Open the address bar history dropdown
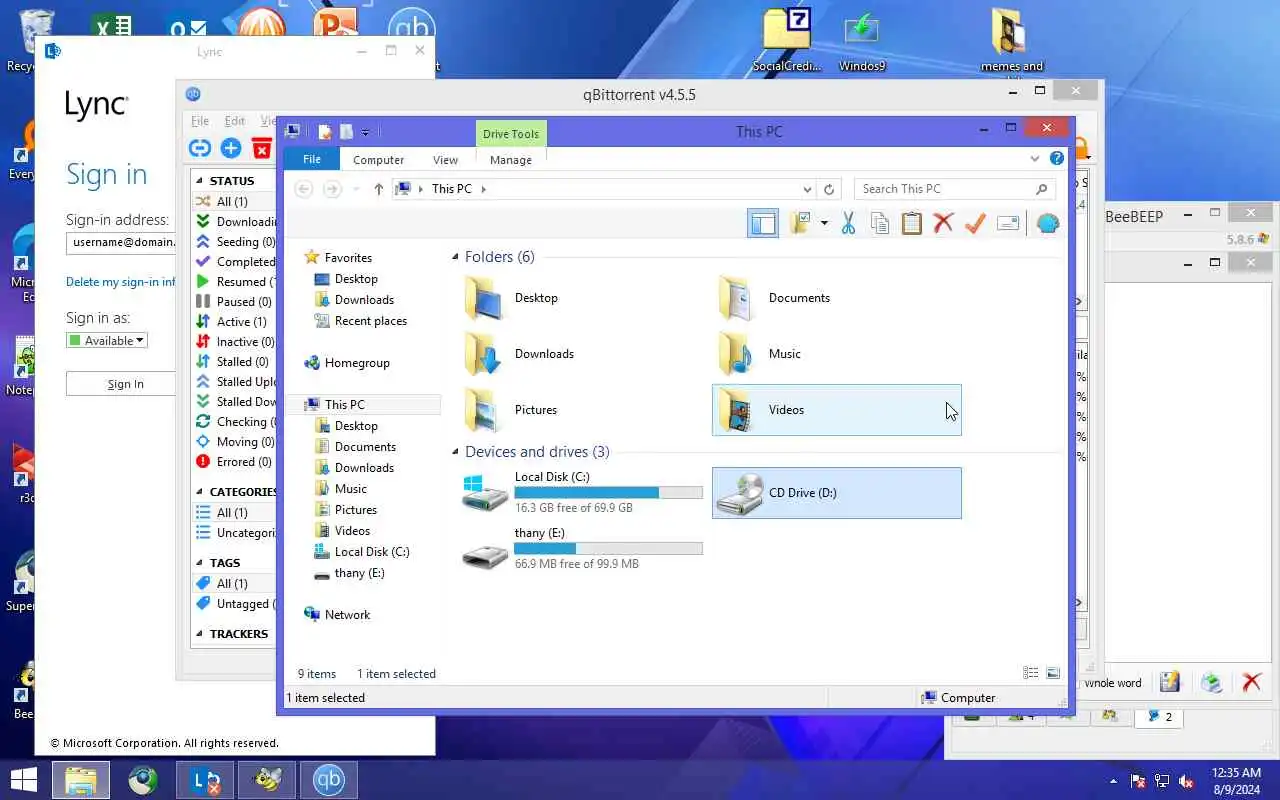This screenshot has width=1280, height=800. pyautogui.click(x=807, y=189)
